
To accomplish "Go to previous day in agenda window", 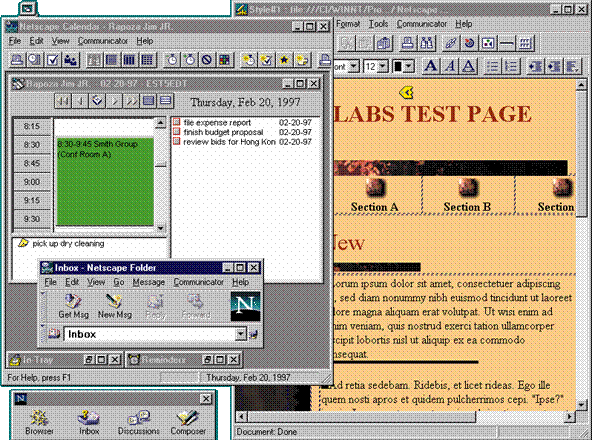I will (80, 101).
